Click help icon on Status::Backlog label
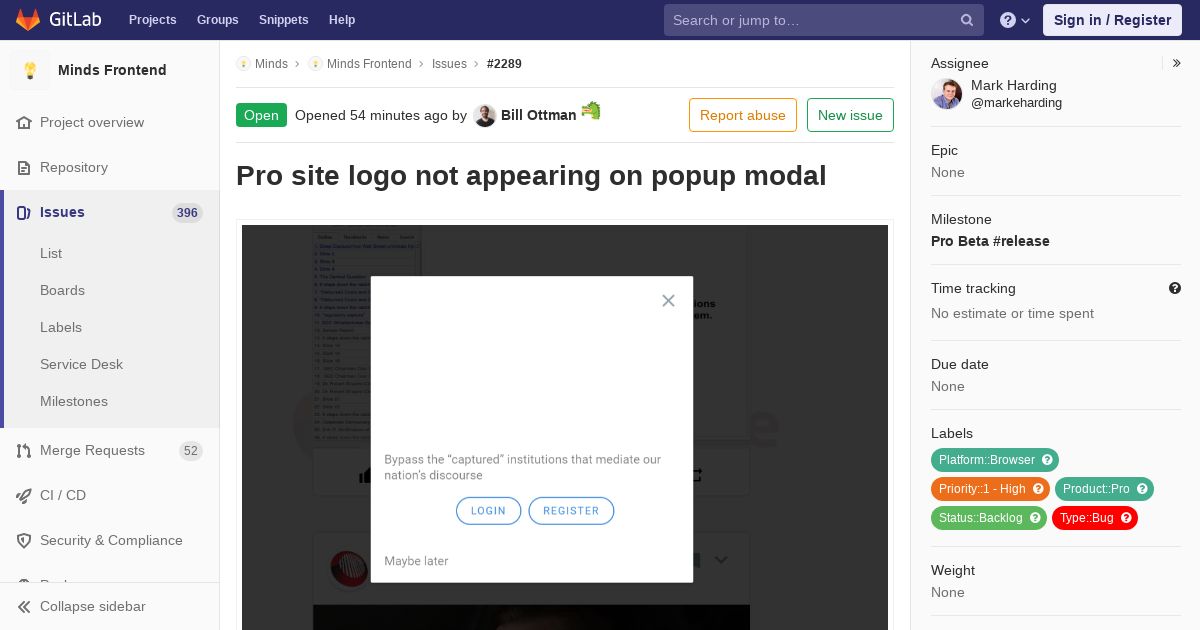The width and height of the screenshot is (1200, 630). click(1035, 518)
